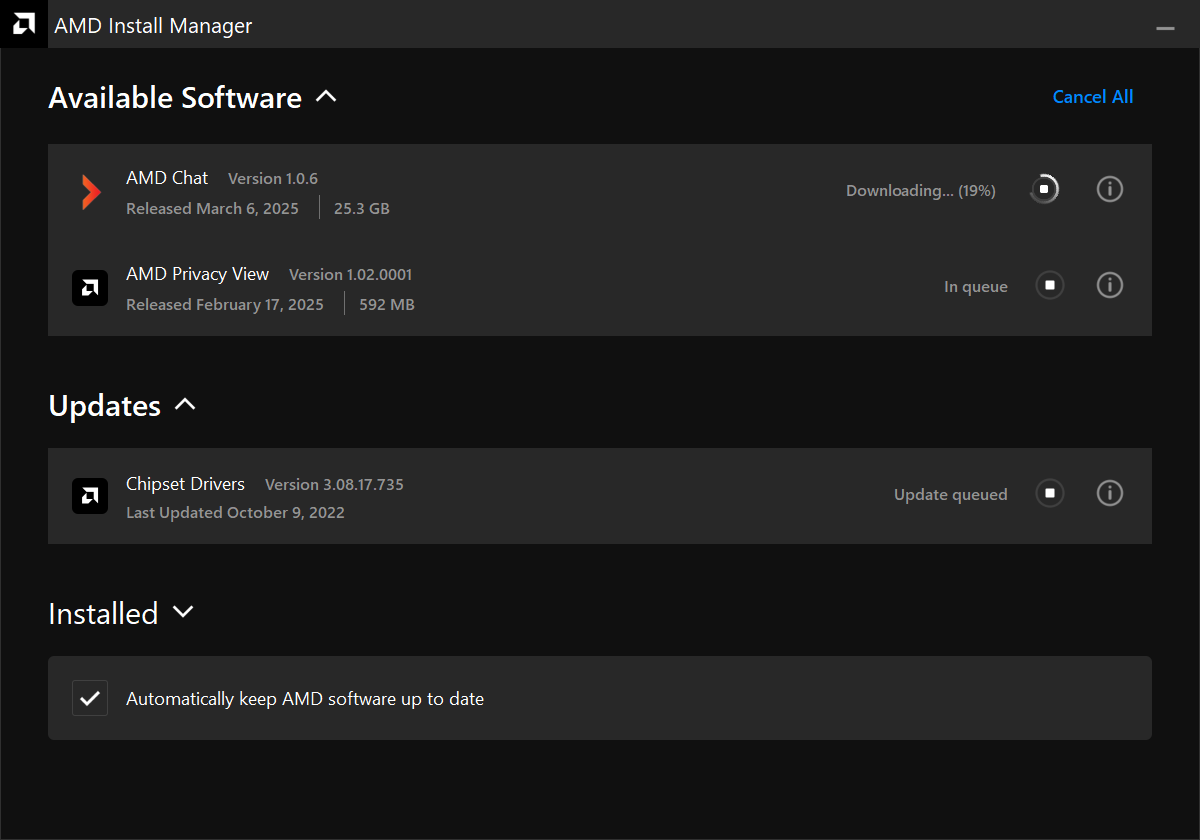The width and height of the screenshot is (1200, 840).
Task: Stop the AMD Chat download
Action: click(x=1044, y=189)
